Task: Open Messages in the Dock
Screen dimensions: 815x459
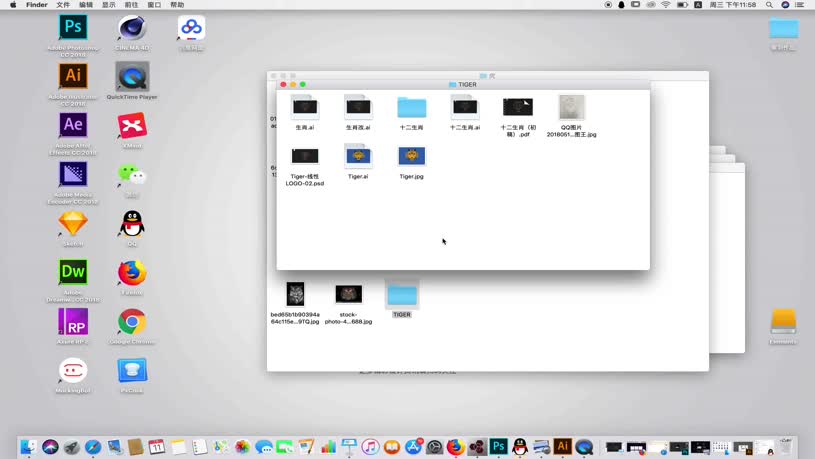Action: pos(264,447)
